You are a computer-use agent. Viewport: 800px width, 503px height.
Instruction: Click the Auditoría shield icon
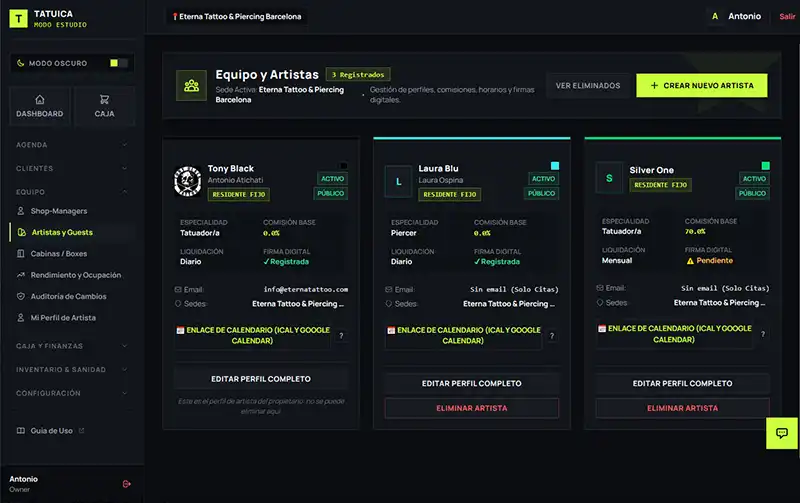pos(21,296)
